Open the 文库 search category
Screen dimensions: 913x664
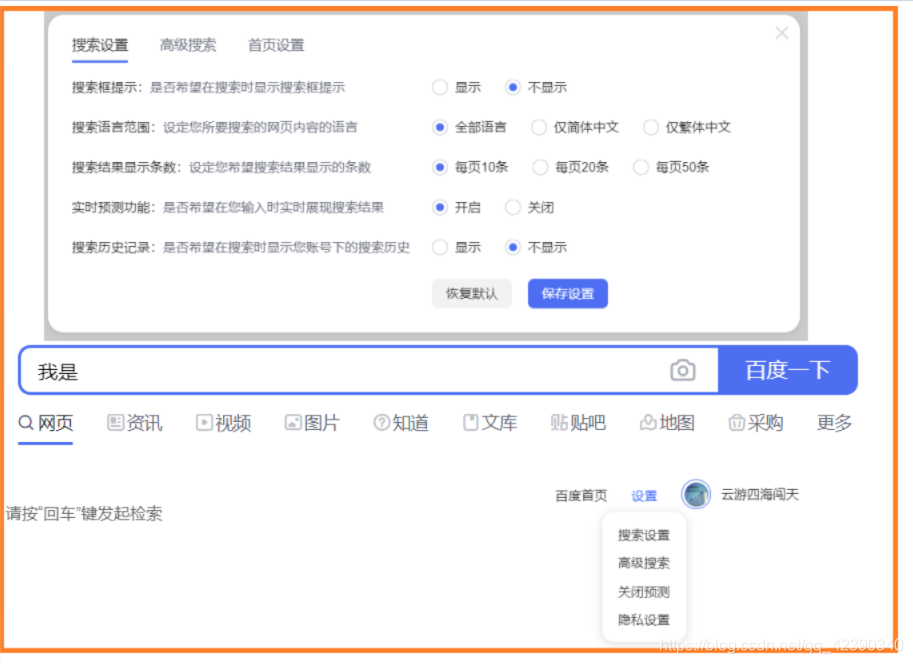pos(499,422)
